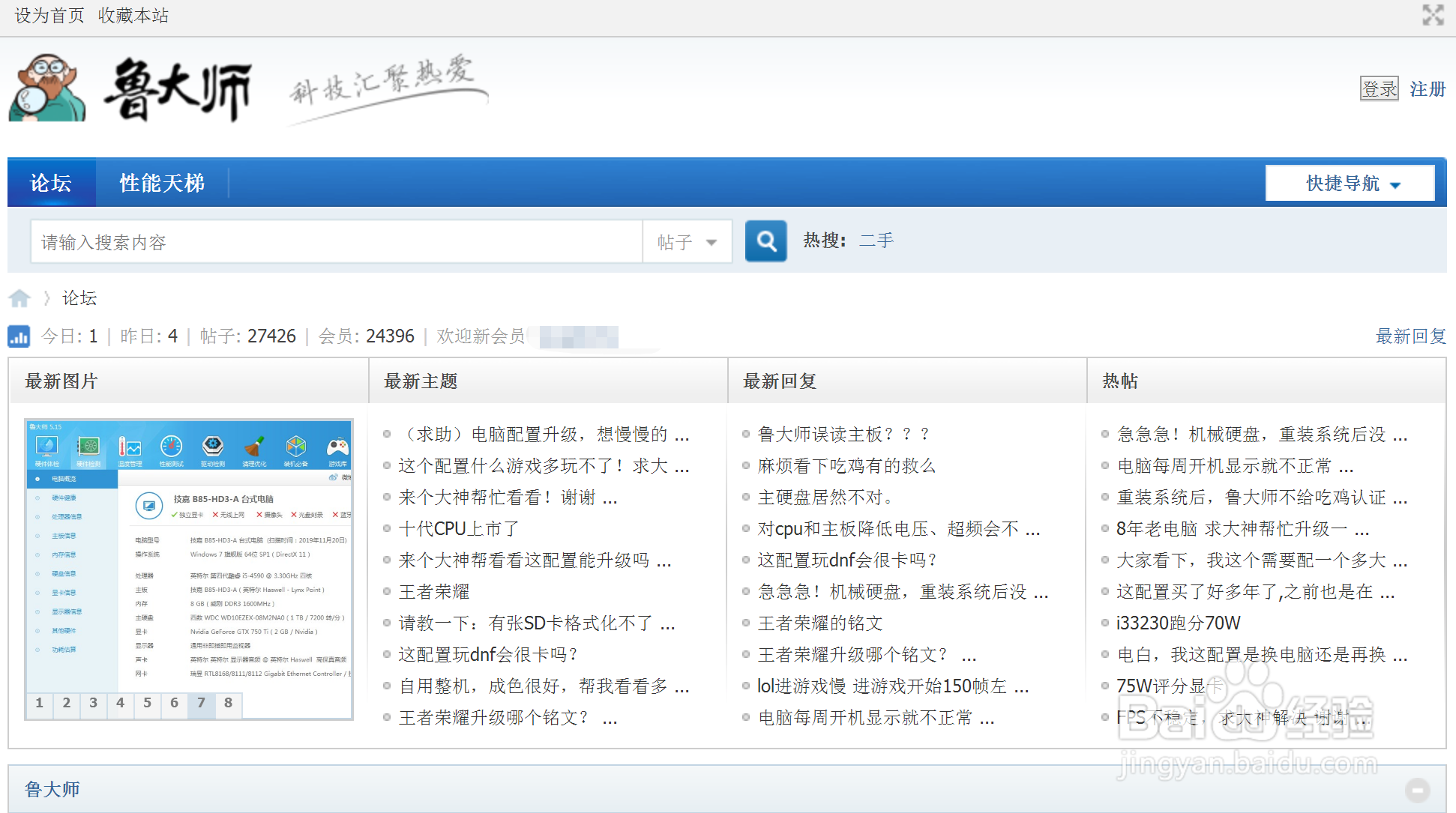This screenshot has height=813, width=1456.
Task: Open the hot post 这配置买了好多年了
Action: click(1256, 592)
